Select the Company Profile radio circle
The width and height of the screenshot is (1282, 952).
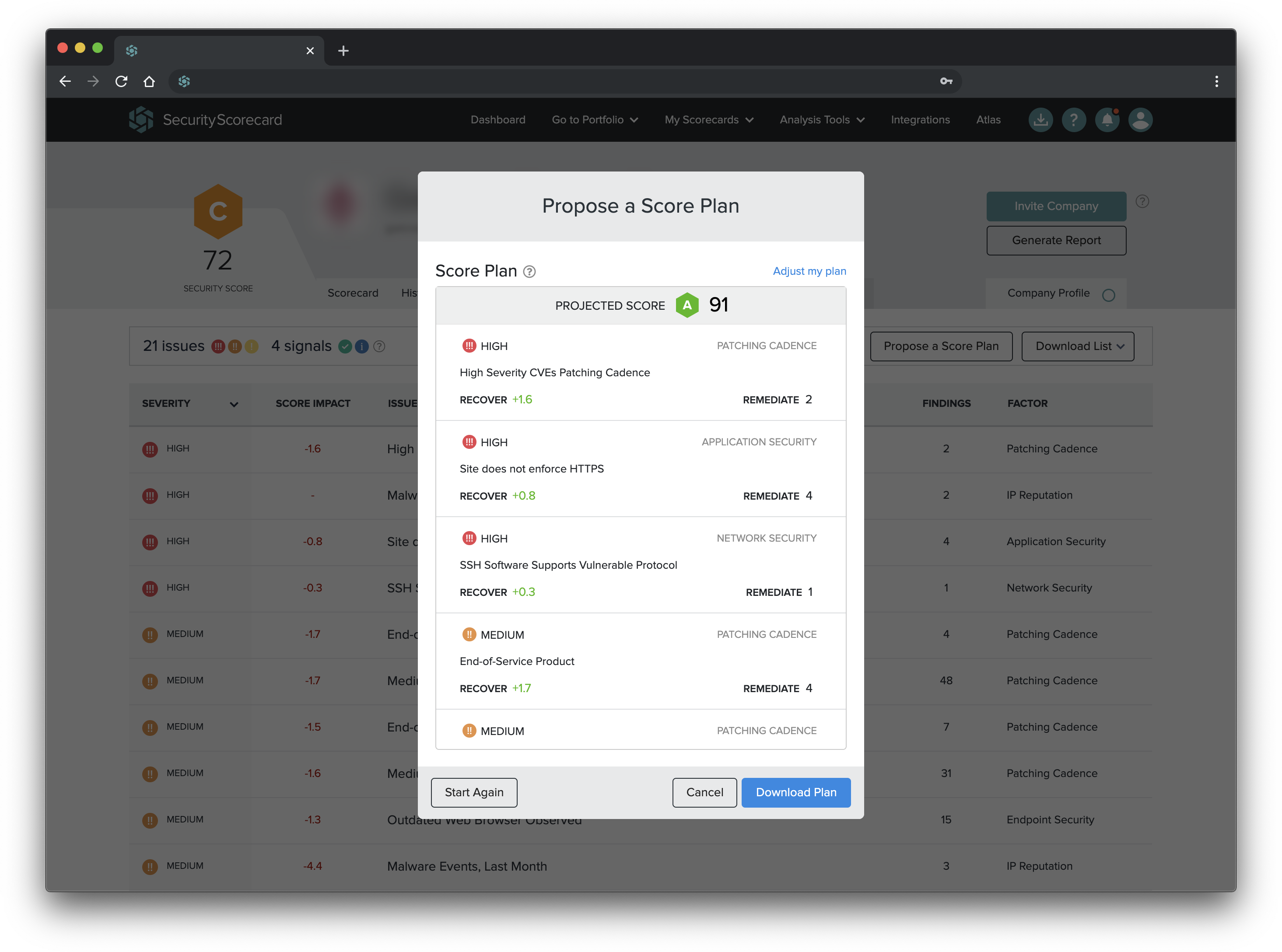point(1108,295)
